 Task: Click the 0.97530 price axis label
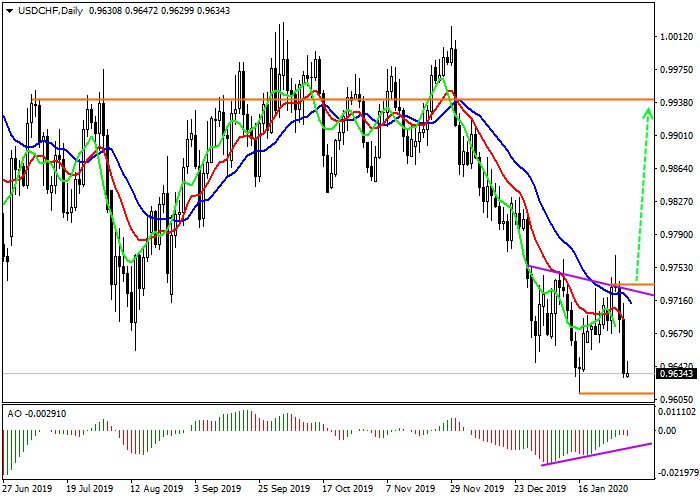pos(678,268)
